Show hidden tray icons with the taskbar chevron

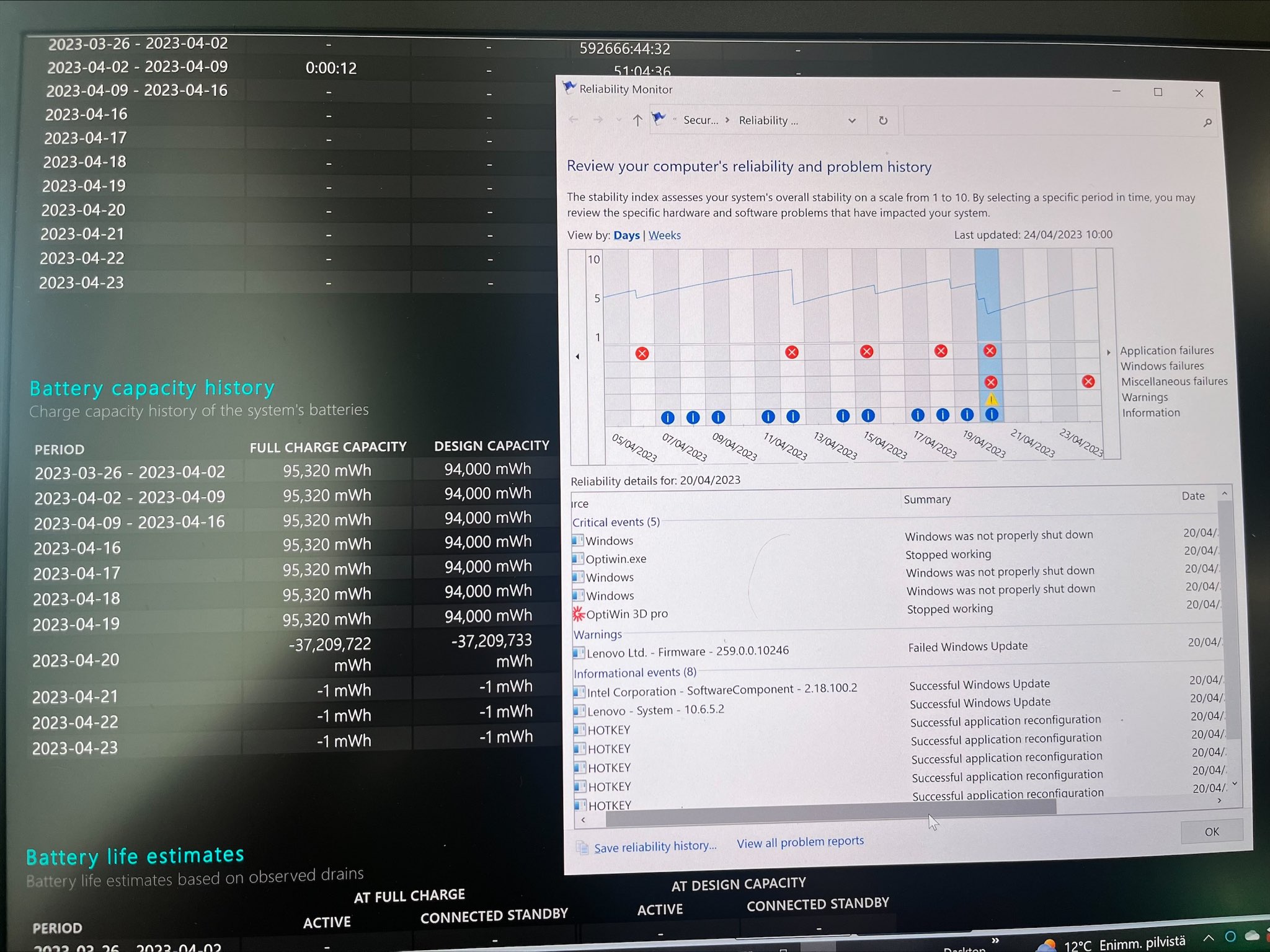1208,938
